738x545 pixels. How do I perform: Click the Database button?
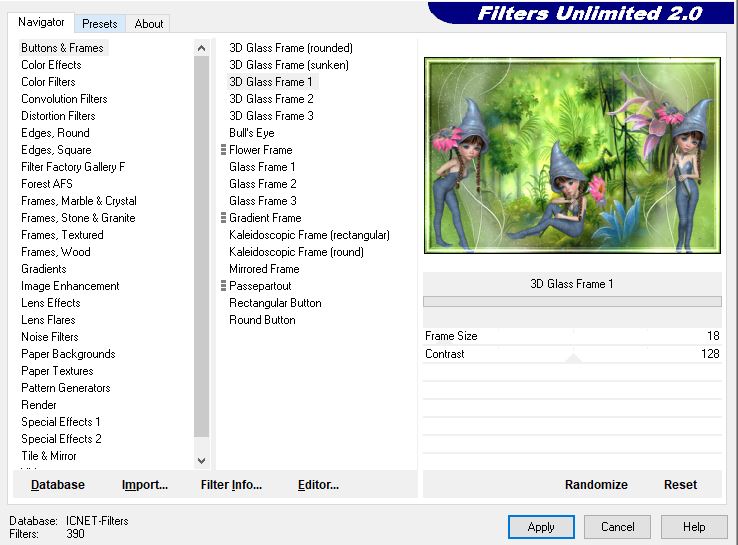58,484
